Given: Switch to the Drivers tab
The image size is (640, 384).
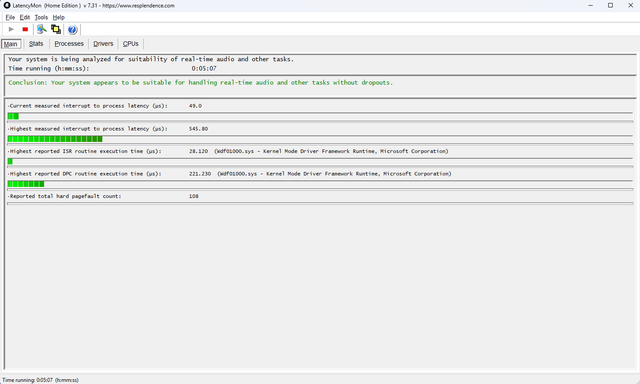Looking at the screenshot, I should (103, 44).
